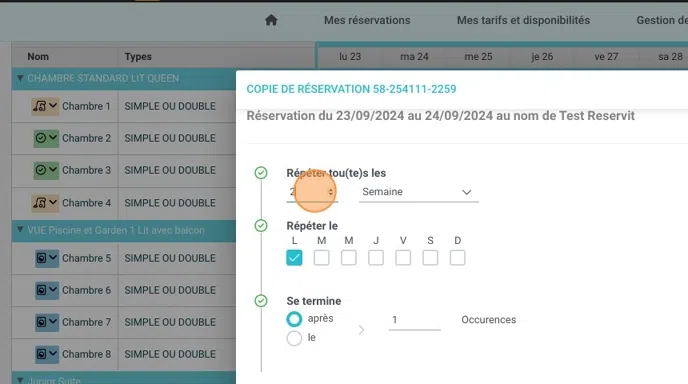Open Chambre 7 status dropdown arrow
688x384 pixels.
click(53, 322)
